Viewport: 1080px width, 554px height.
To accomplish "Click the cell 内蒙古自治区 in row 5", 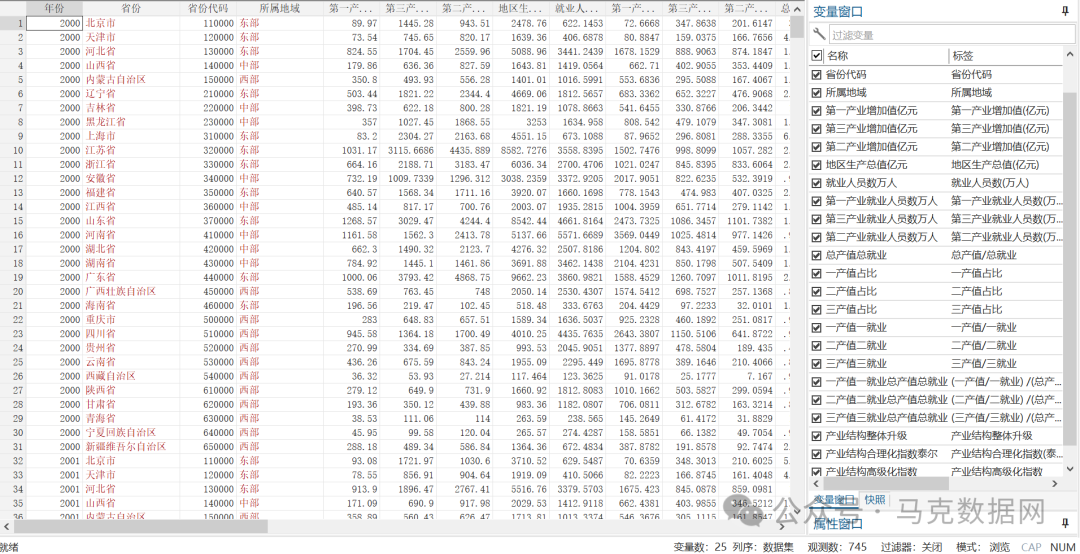I will pyautogui.click(x=131, y=79).
